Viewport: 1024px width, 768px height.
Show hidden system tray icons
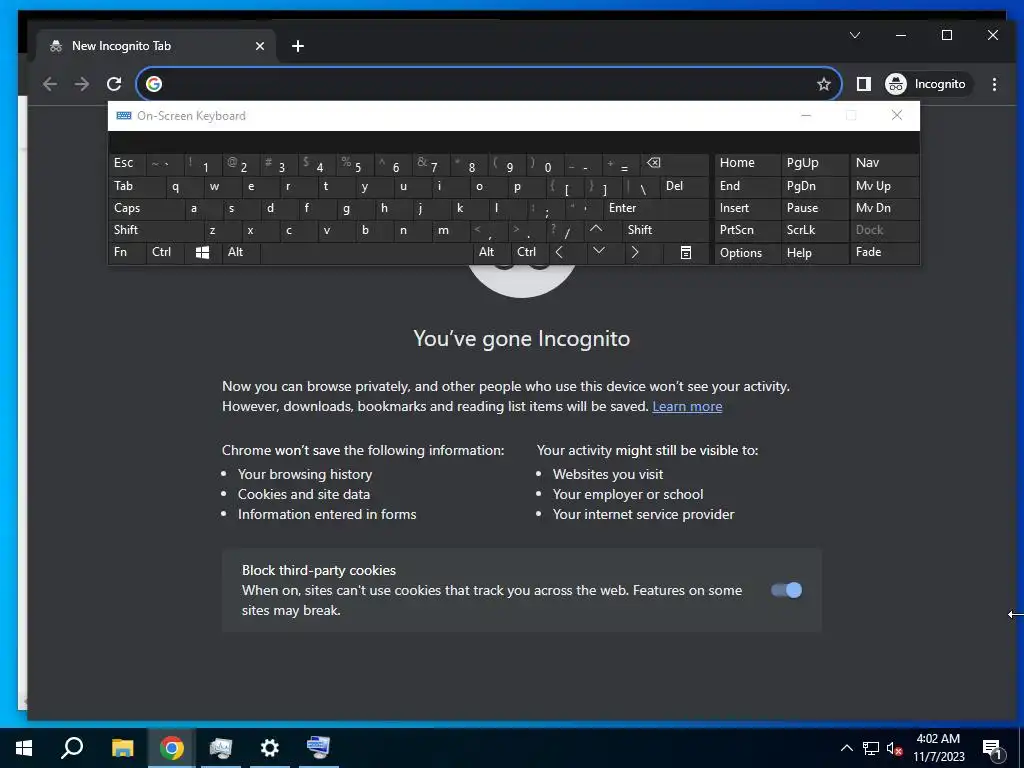(846, 748)
